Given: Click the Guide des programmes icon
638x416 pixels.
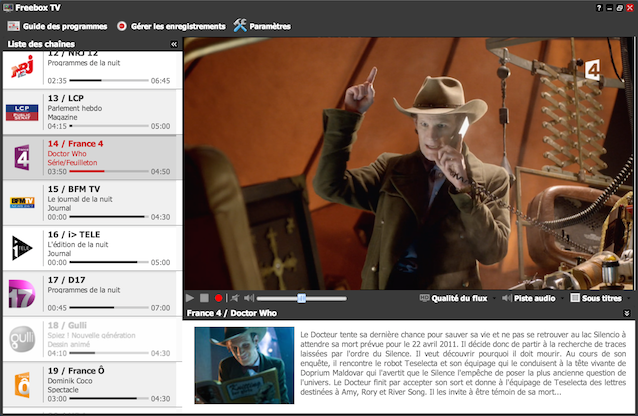Looking at the screenshot, I should (13, 26).
